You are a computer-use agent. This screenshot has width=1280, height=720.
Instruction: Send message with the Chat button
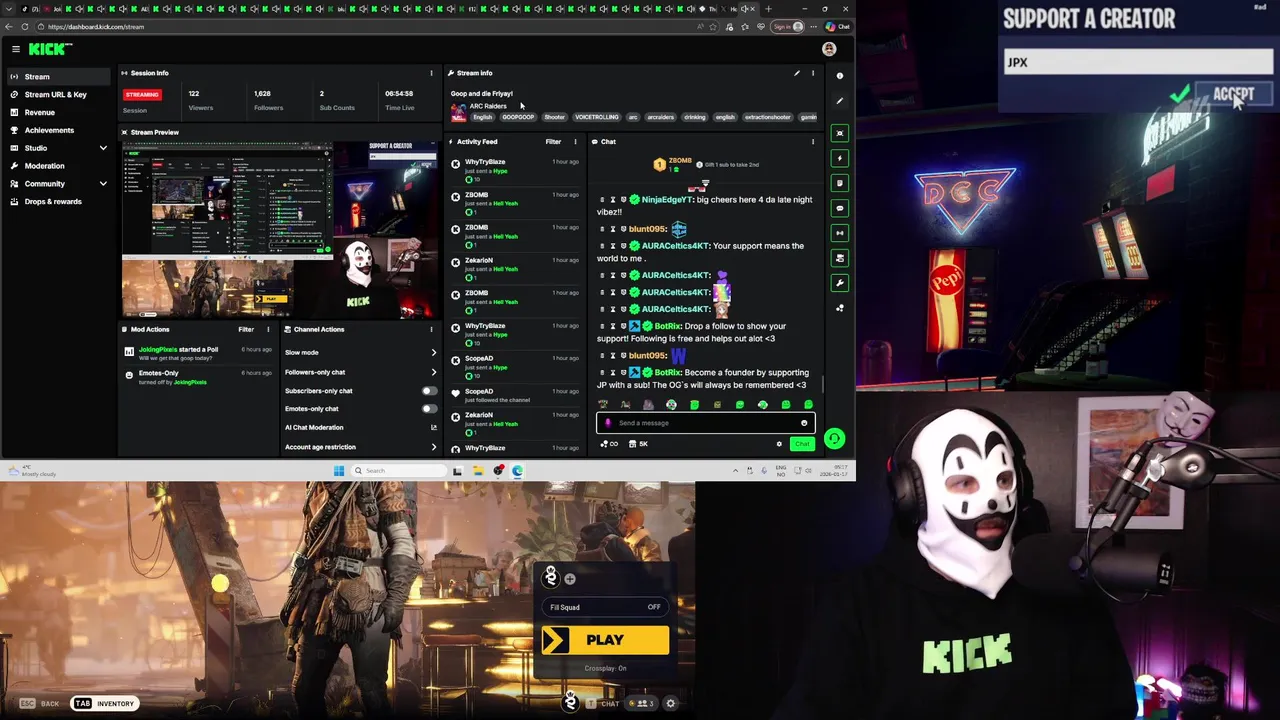click(x=802, y=444)
